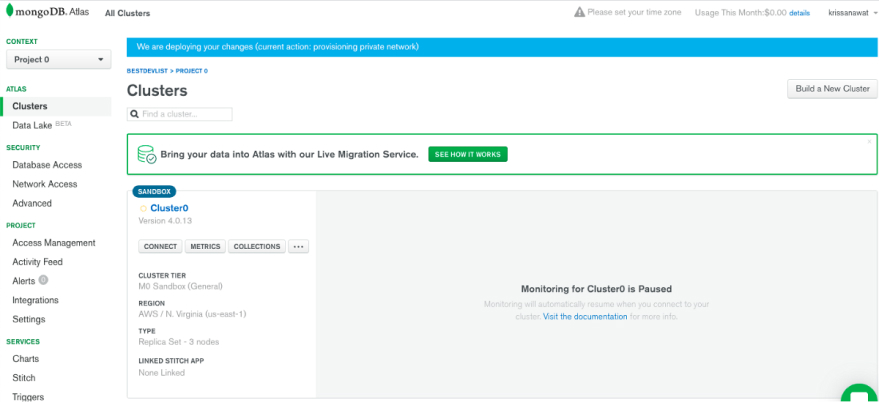The height and width of the screenshot is (402, 879).
Task: Click the Replica Set - 3 nodes value
Action: pyautogui.click(x=179, y=342)
